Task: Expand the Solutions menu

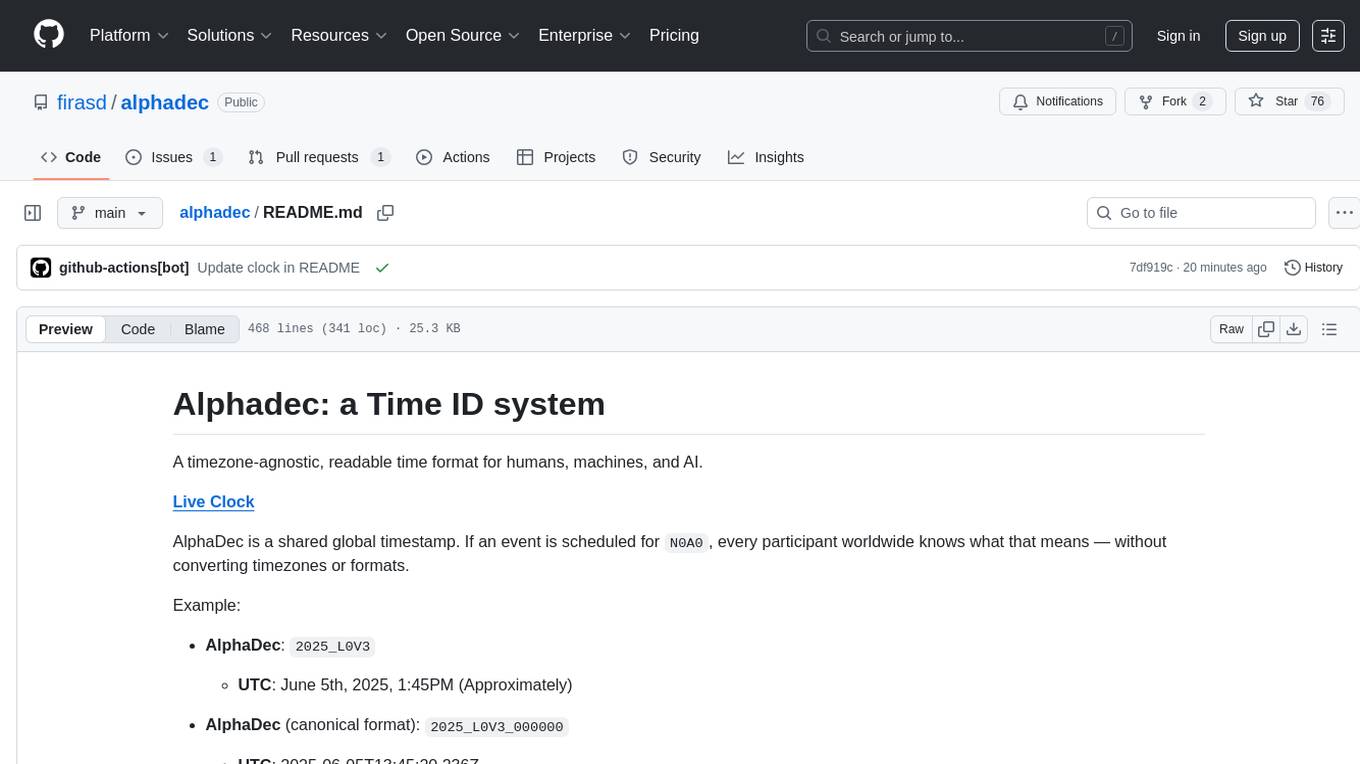Action: [x=230, y=35]
